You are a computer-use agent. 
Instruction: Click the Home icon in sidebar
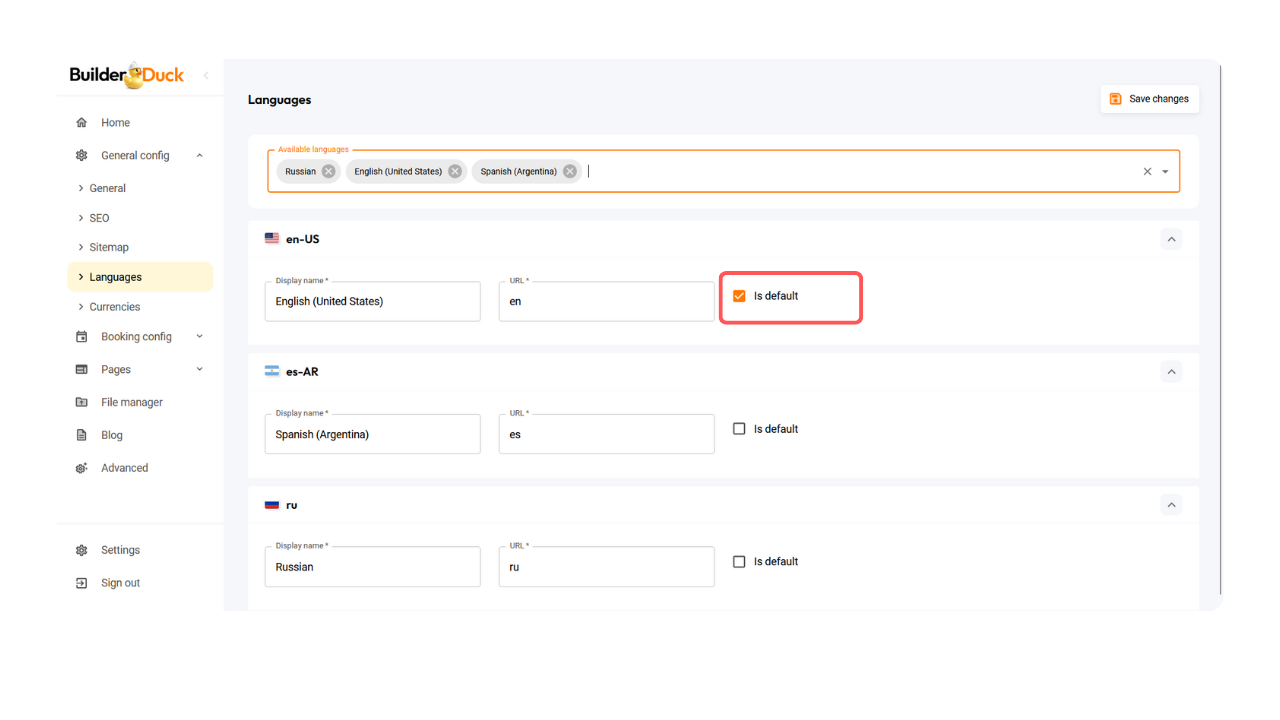(82, 123)
